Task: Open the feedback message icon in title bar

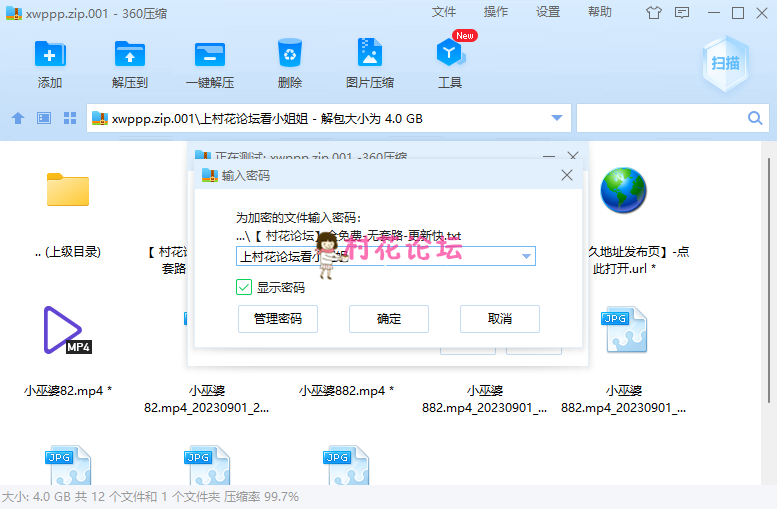Action: pos(682,13)
